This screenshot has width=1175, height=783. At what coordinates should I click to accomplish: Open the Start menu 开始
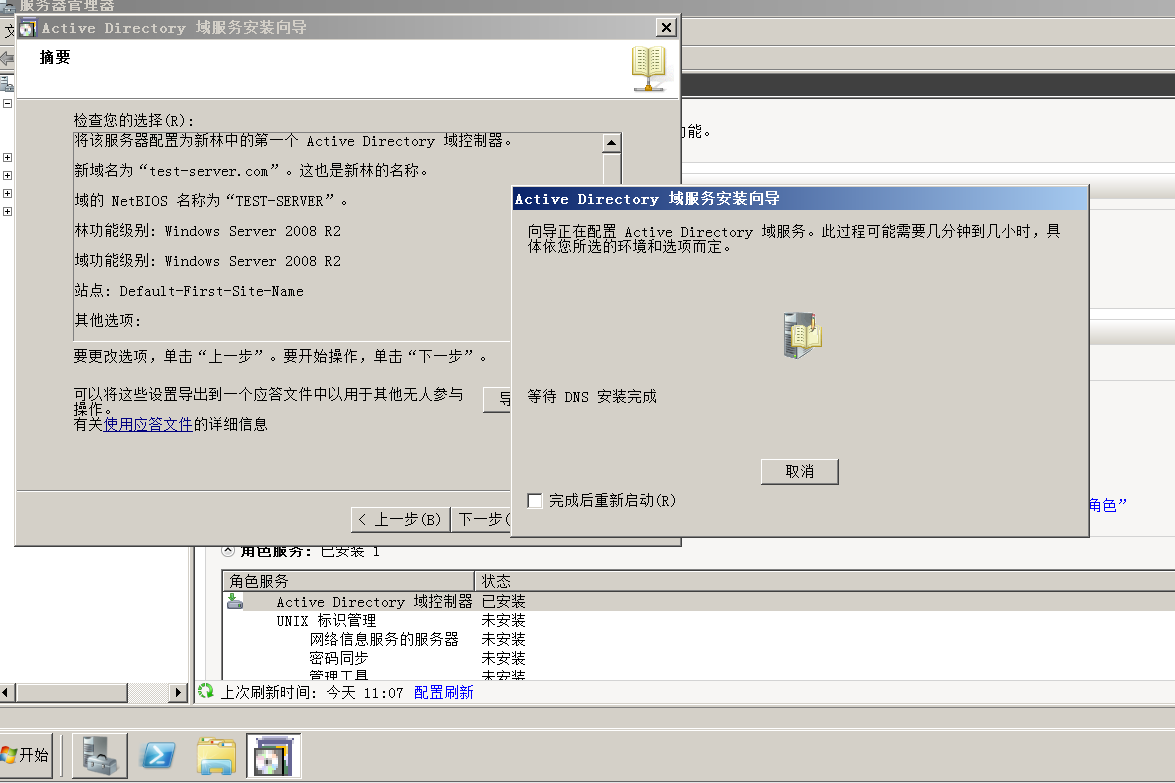coord(26,755)
